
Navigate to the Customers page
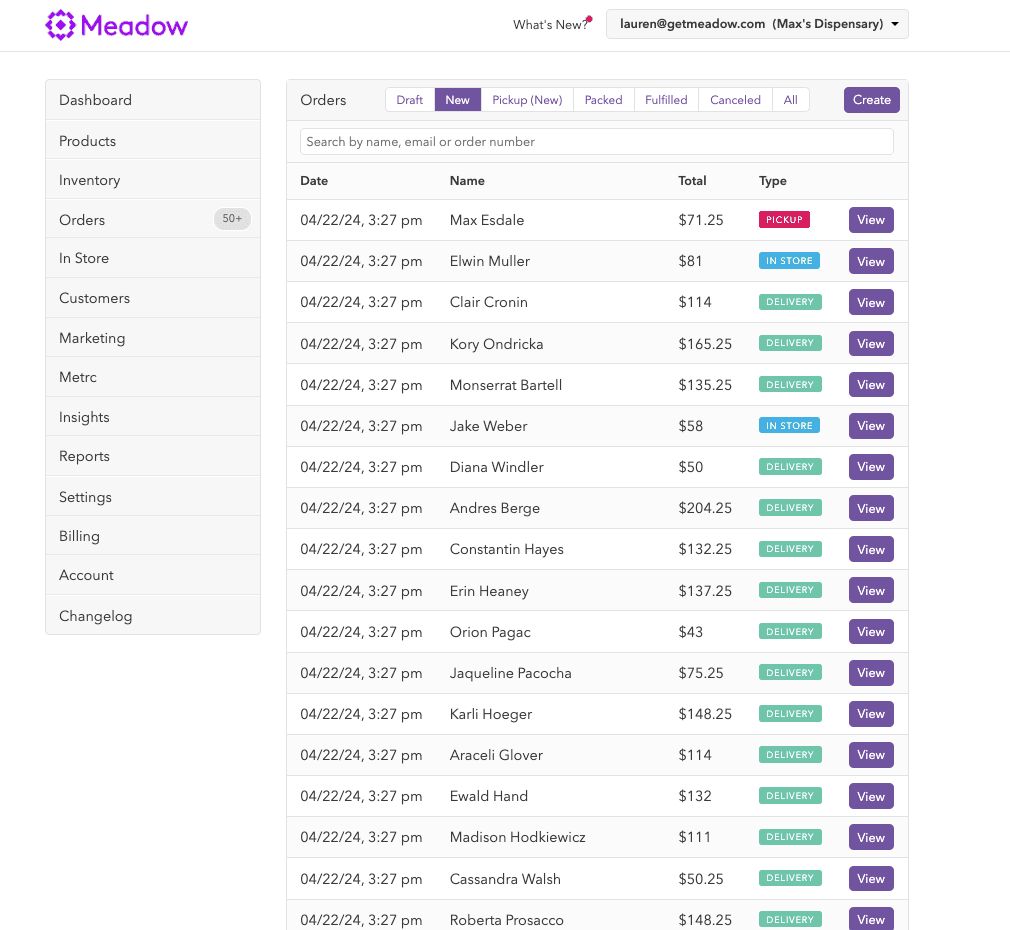[x=94, y=297]
